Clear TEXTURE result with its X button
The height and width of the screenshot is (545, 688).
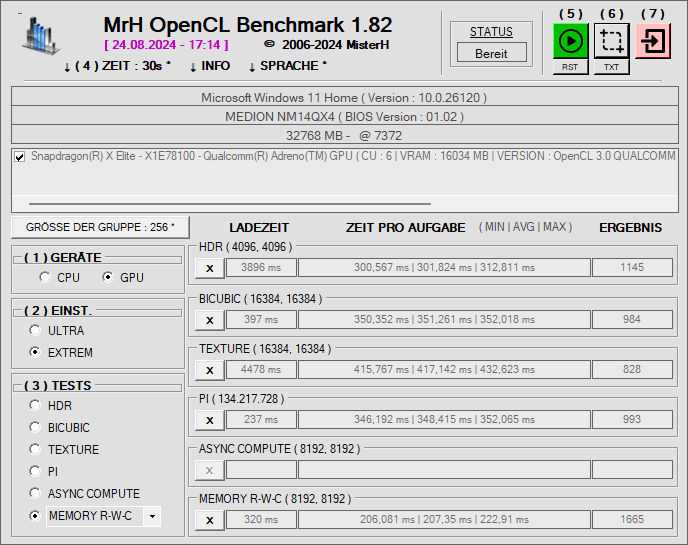coord(210,369)
